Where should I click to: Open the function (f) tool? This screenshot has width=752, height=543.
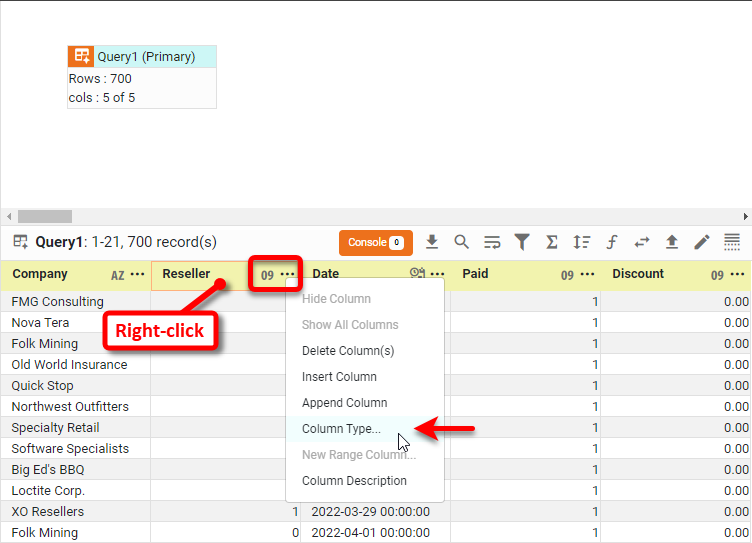[x=612, y=242]
